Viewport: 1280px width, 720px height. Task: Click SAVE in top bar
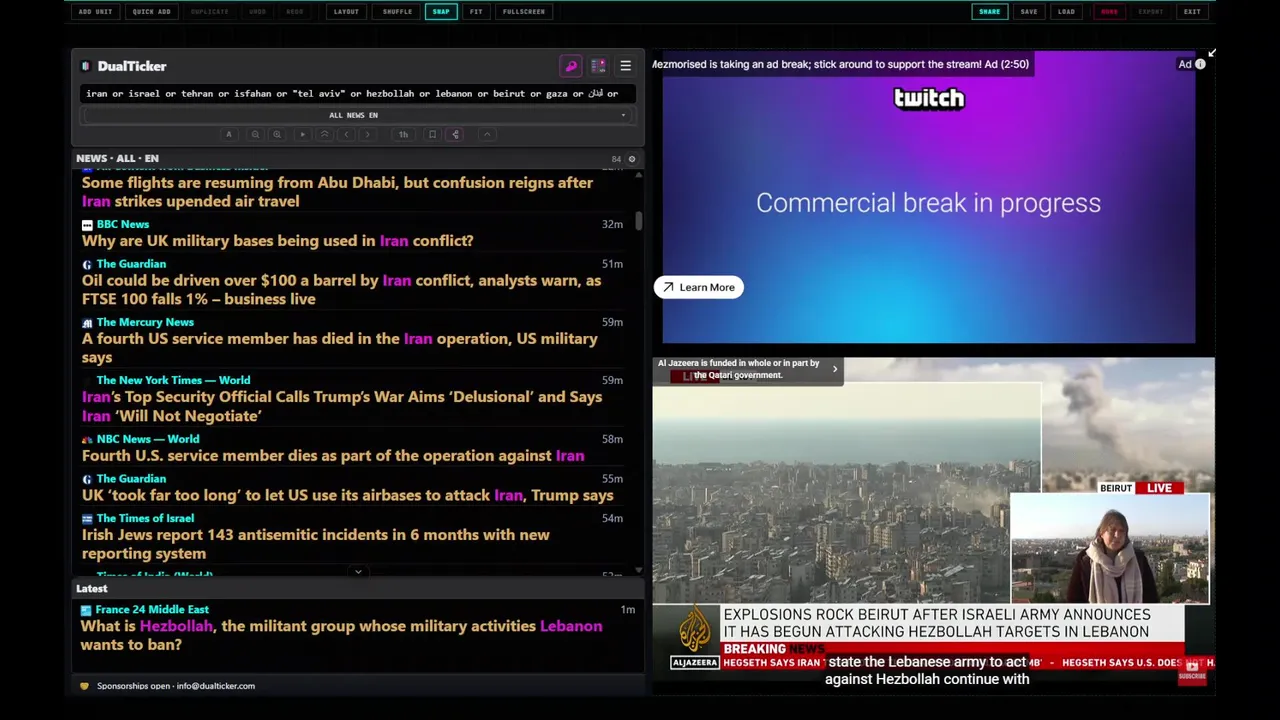pos(1029,12)
